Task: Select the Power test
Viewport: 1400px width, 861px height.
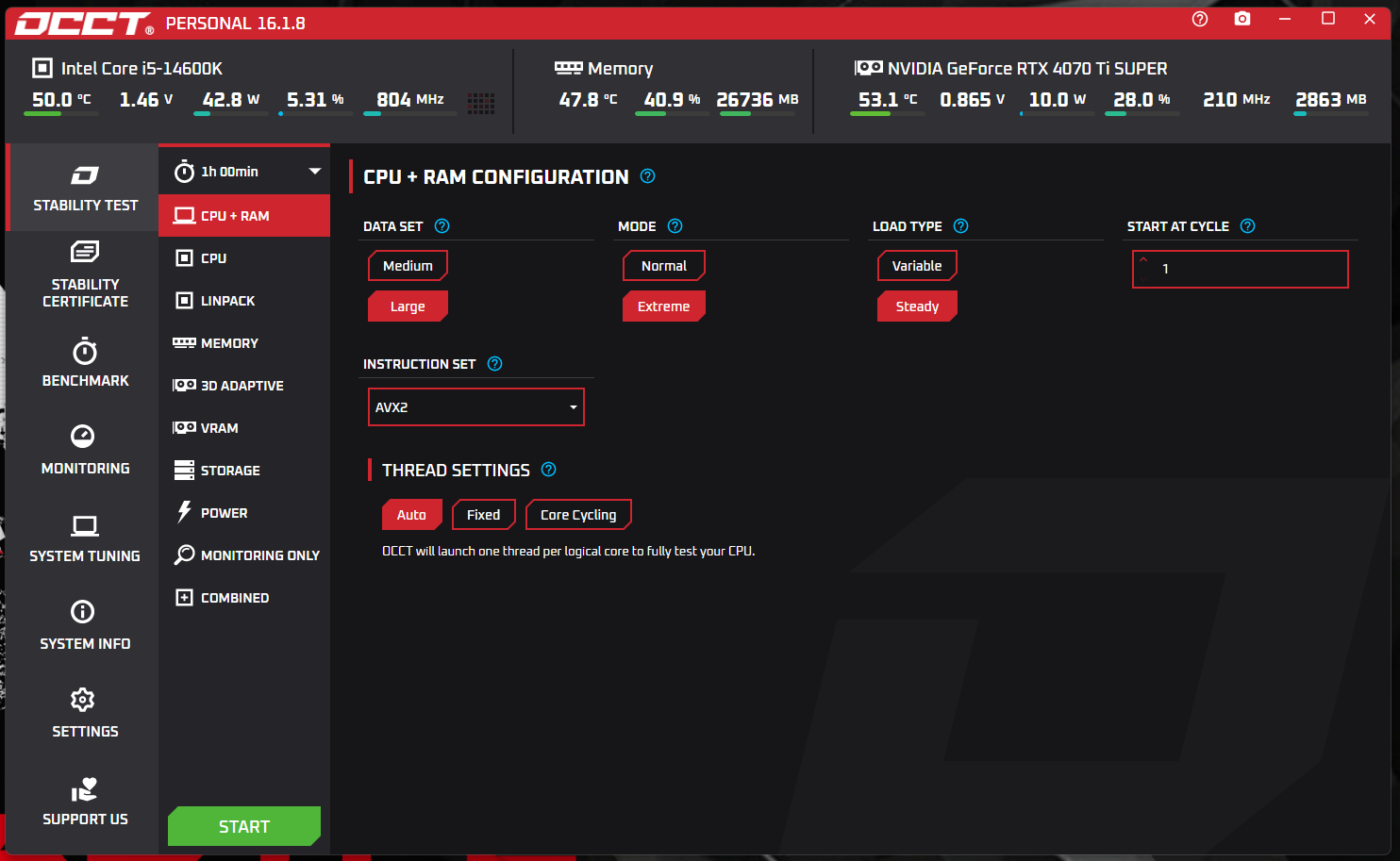Action: click(244, 513)
